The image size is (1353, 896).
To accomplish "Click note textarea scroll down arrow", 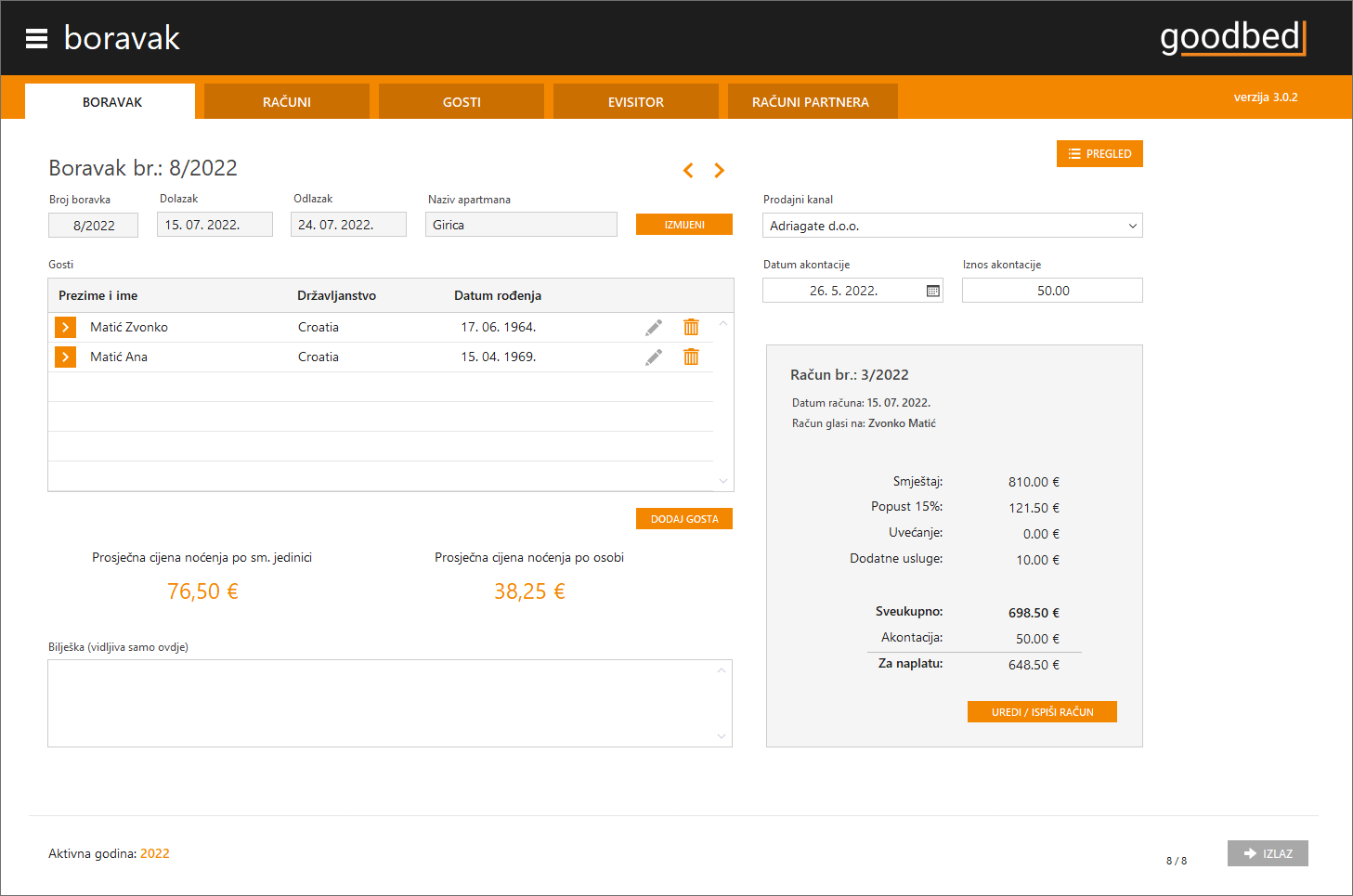I will pyautogui.click(x=722, y=736).
